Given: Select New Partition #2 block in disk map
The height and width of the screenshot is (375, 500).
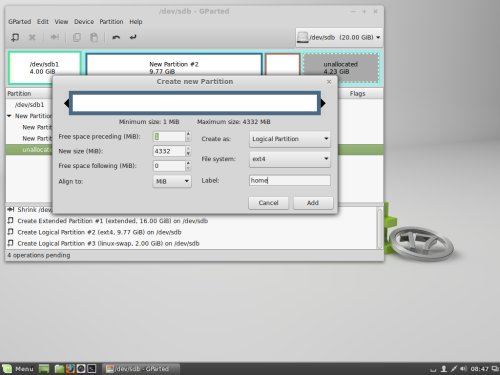Looking at the screenshot, I should tap(174, 64).
